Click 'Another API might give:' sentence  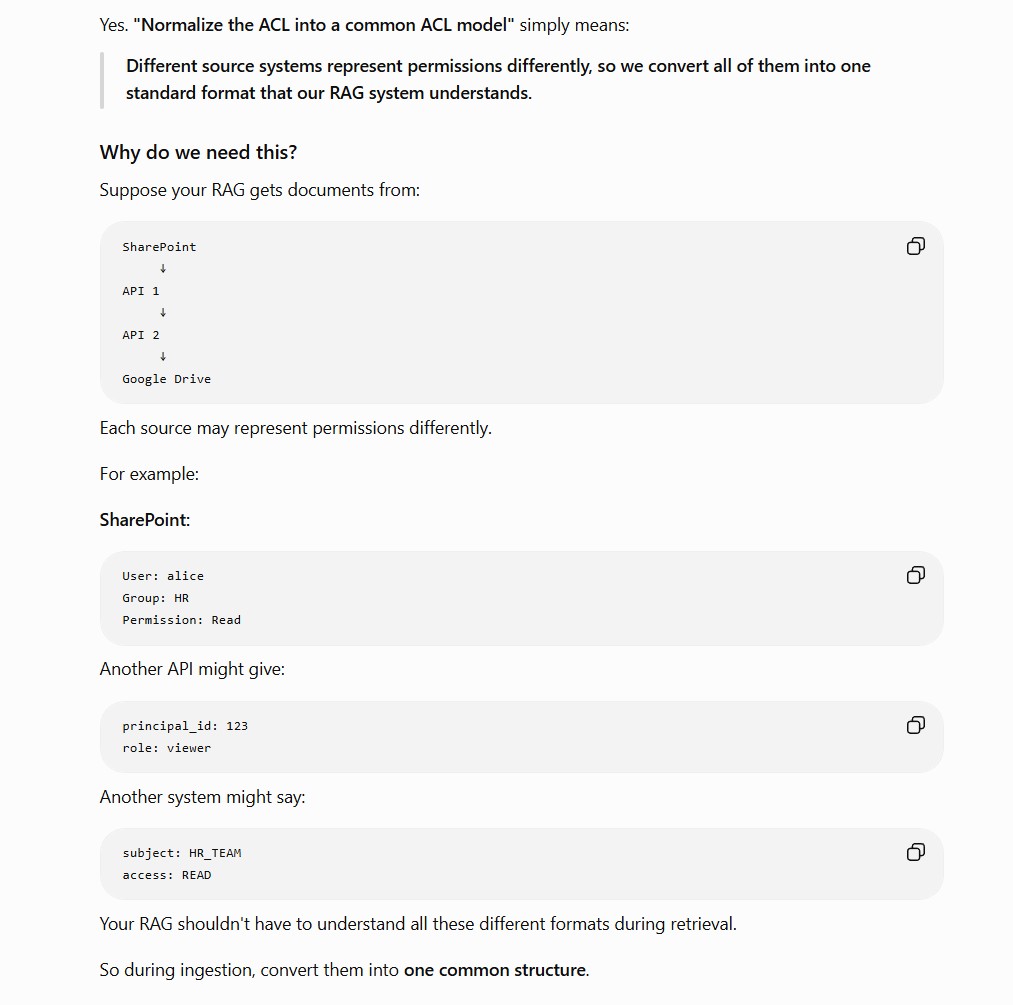[192, 669]
